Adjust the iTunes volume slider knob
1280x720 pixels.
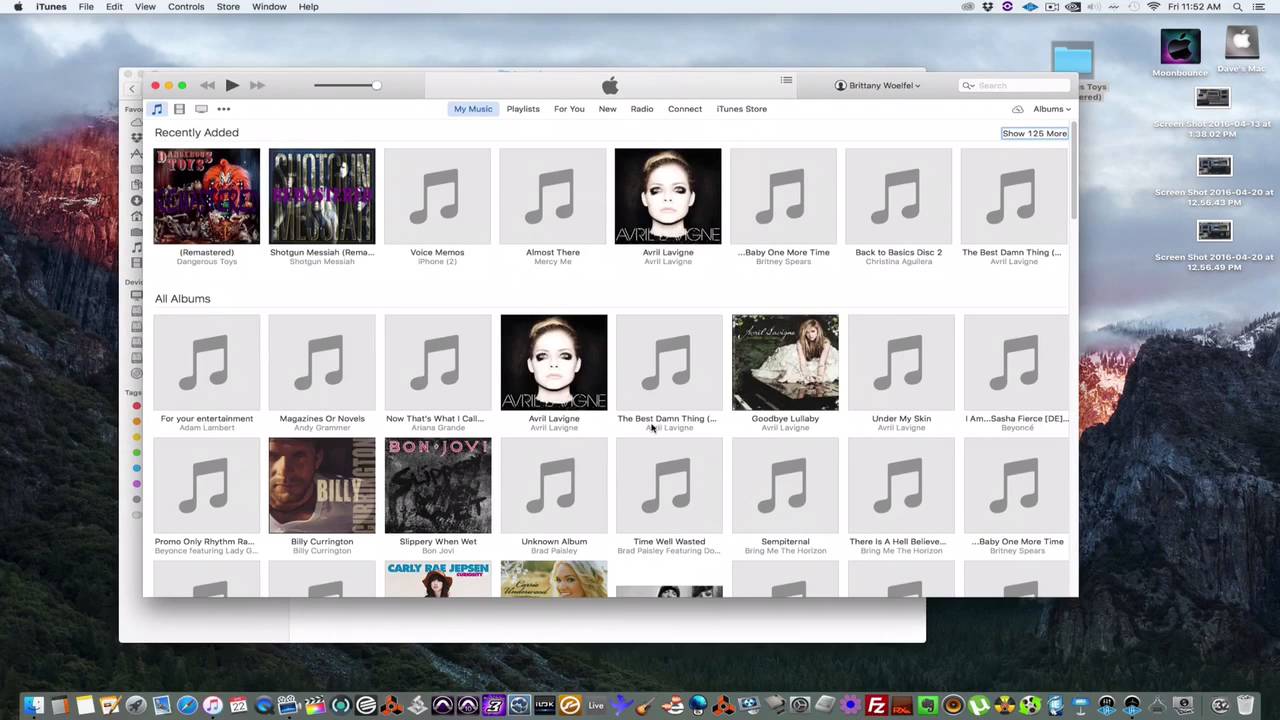click(376, 85)
